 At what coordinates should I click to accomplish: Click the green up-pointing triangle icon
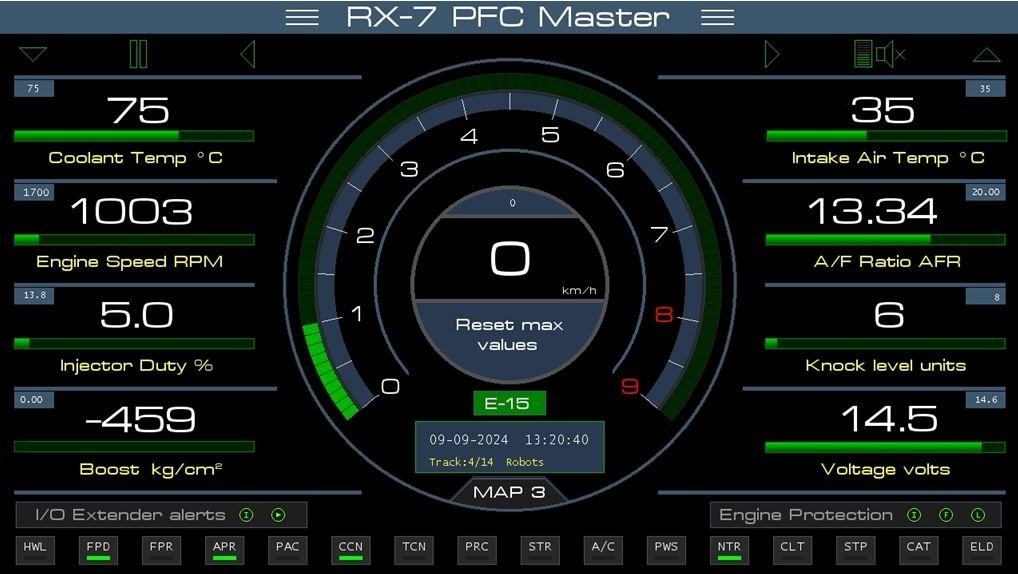(x=986, y=55)
